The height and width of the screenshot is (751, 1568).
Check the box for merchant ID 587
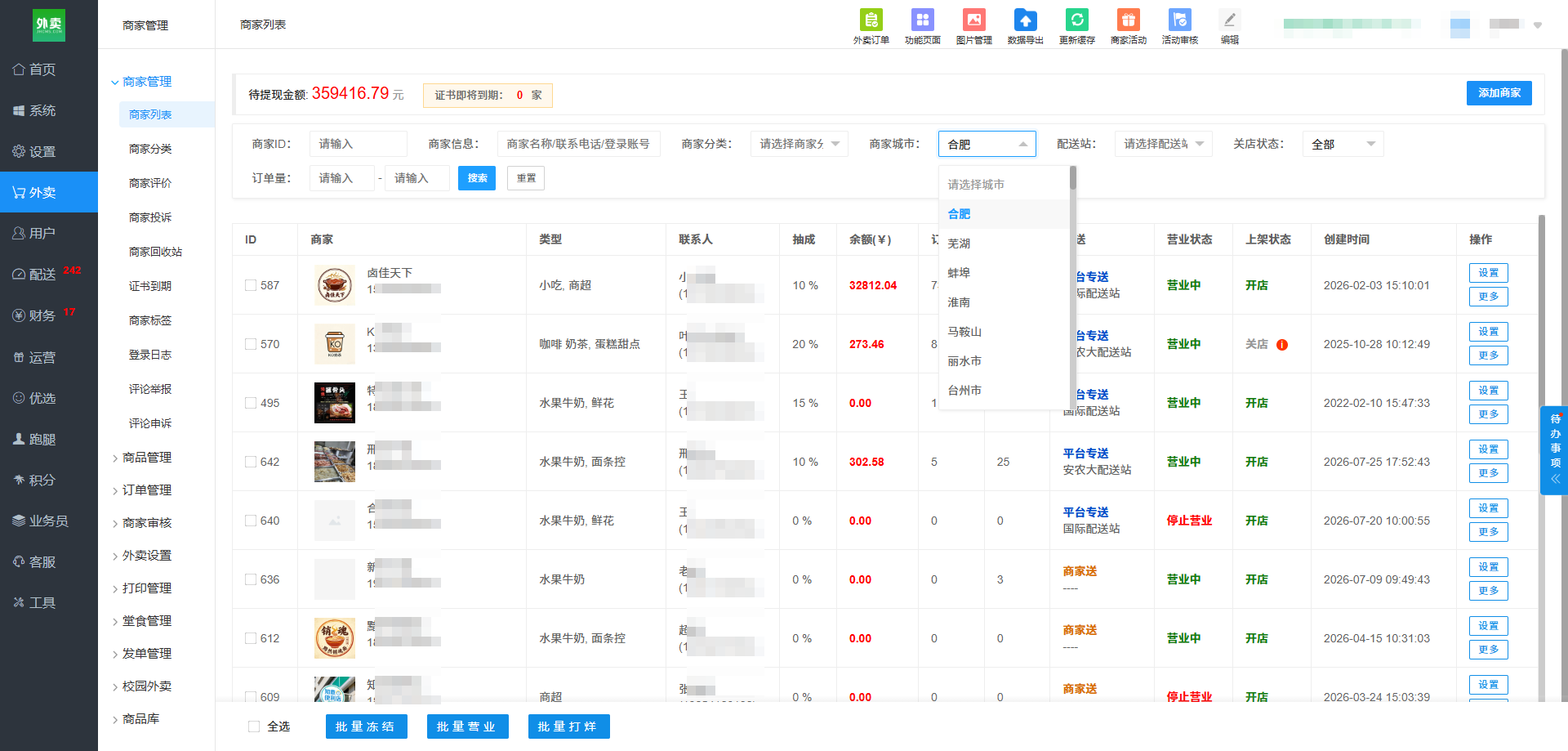click(251, 285)
